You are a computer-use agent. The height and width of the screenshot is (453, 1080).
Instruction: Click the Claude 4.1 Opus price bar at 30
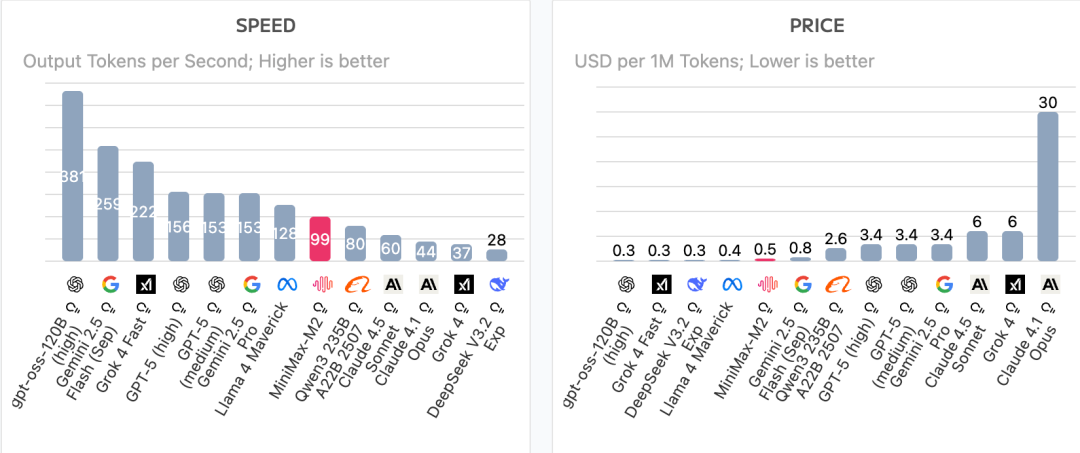(x=1048, y=186)
